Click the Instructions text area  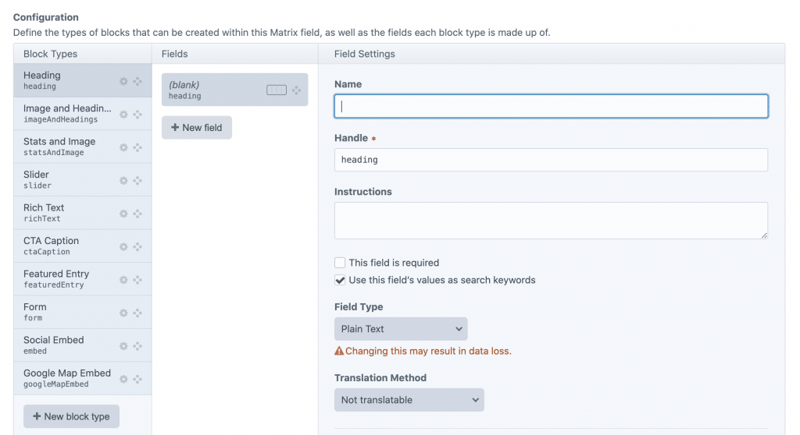tap(550, 220)
